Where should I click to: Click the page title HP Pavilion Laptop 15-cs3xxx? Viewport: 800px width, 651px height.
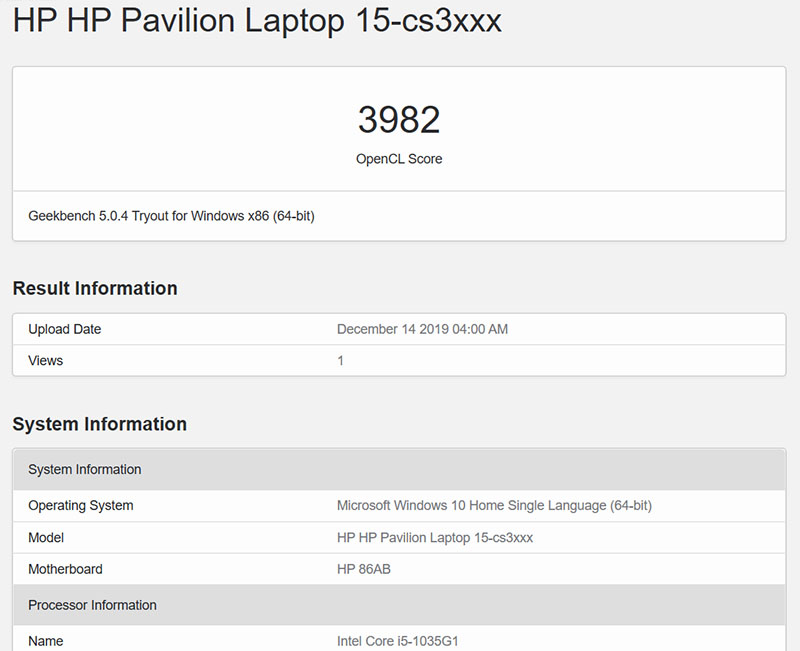coord(257,21)
